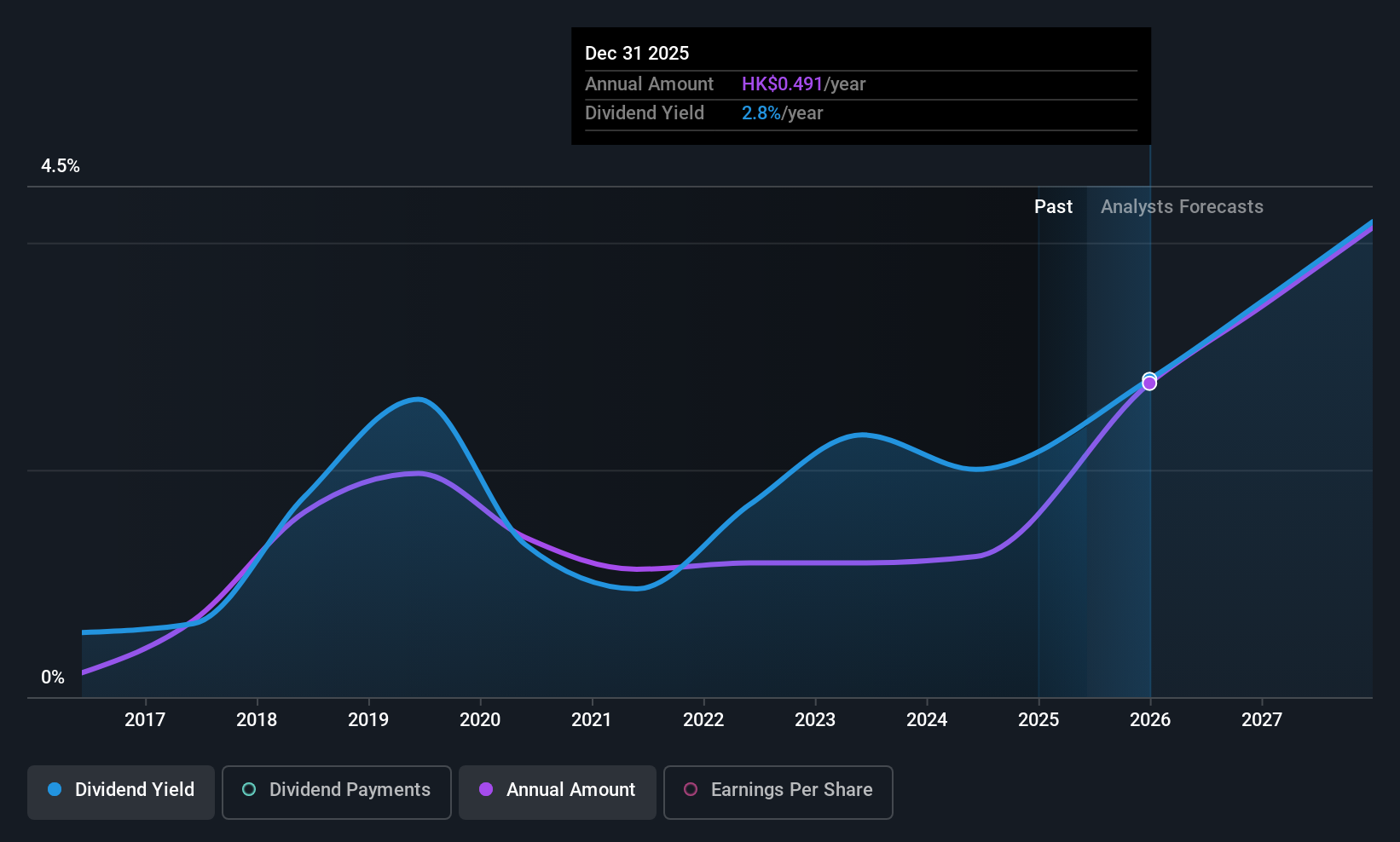Click the 2024 x-axis label
This screenshot has width=1400, height=842.
point(927,719)
